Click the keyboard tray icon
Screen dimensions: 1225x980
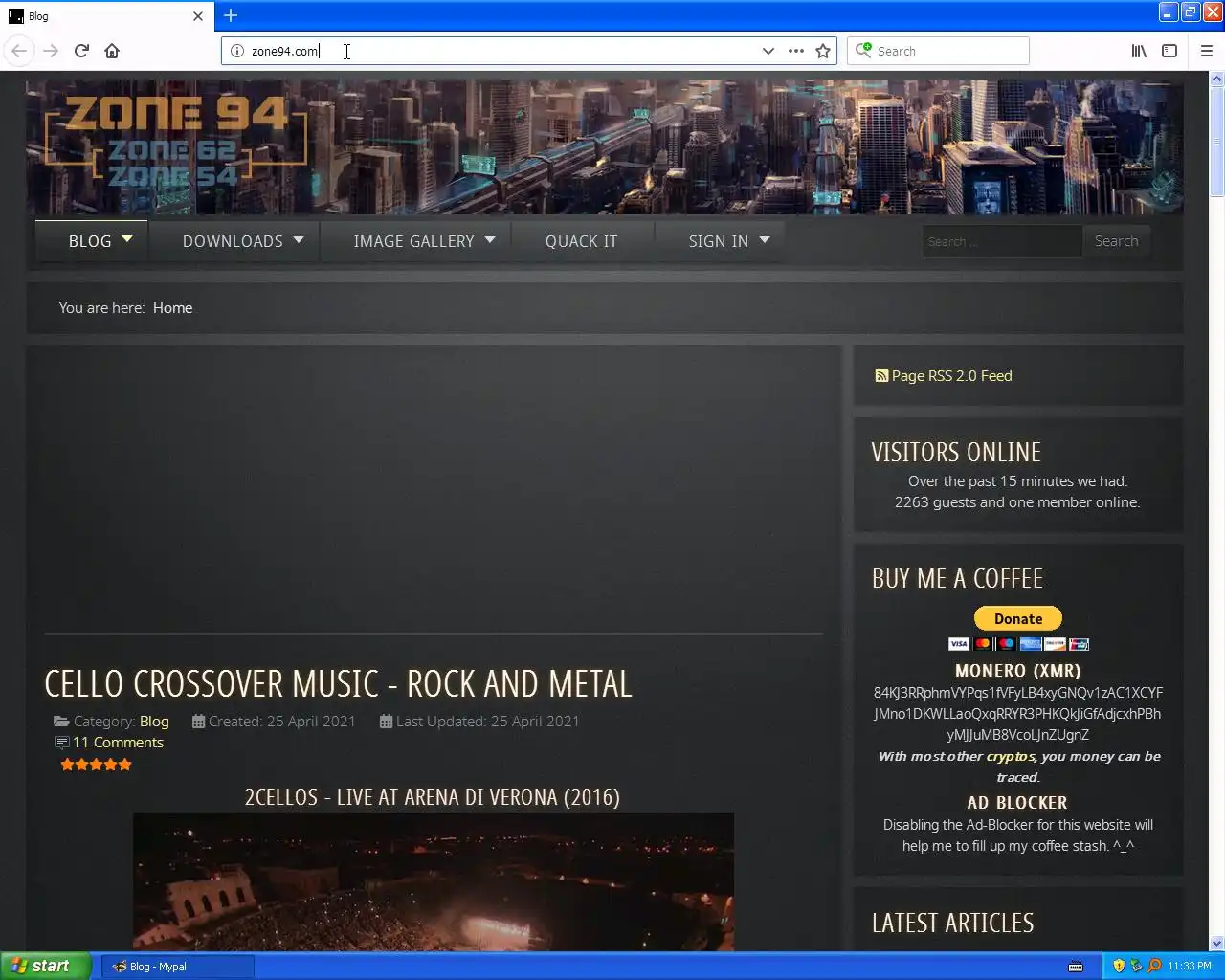1076,967
